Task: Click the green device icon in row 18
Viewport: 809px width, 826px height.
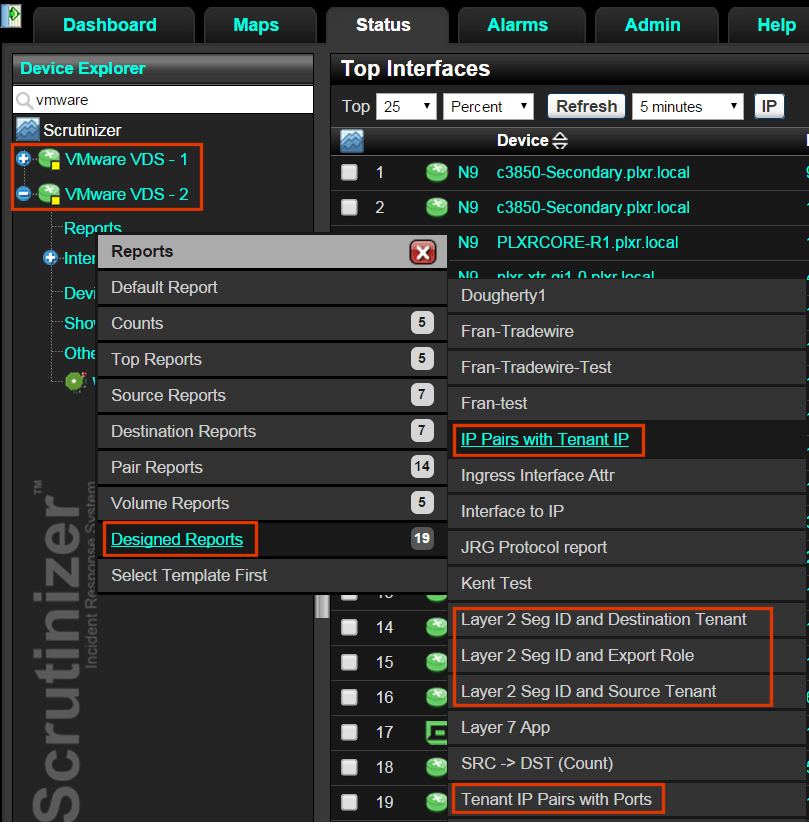Action: coord(437,767)
